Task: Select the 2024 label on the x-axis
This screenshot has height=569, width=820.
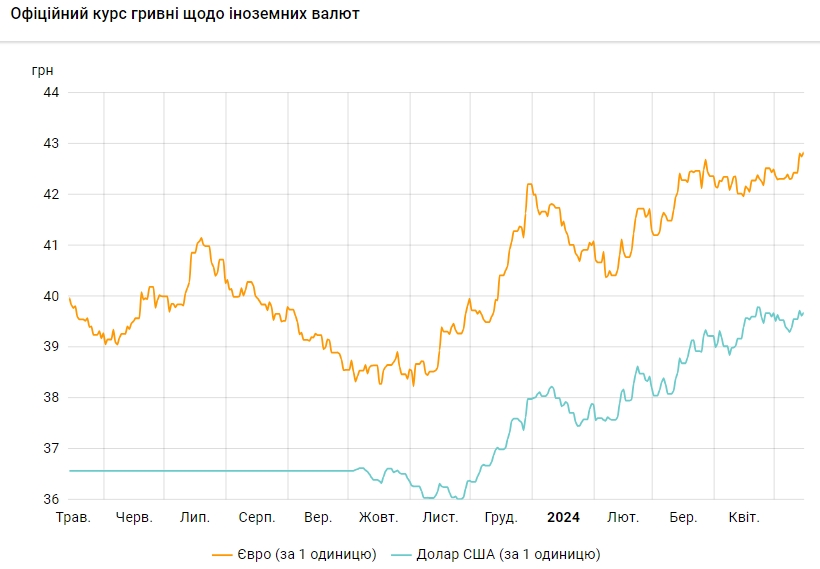Action: click(x=563, y=517)
